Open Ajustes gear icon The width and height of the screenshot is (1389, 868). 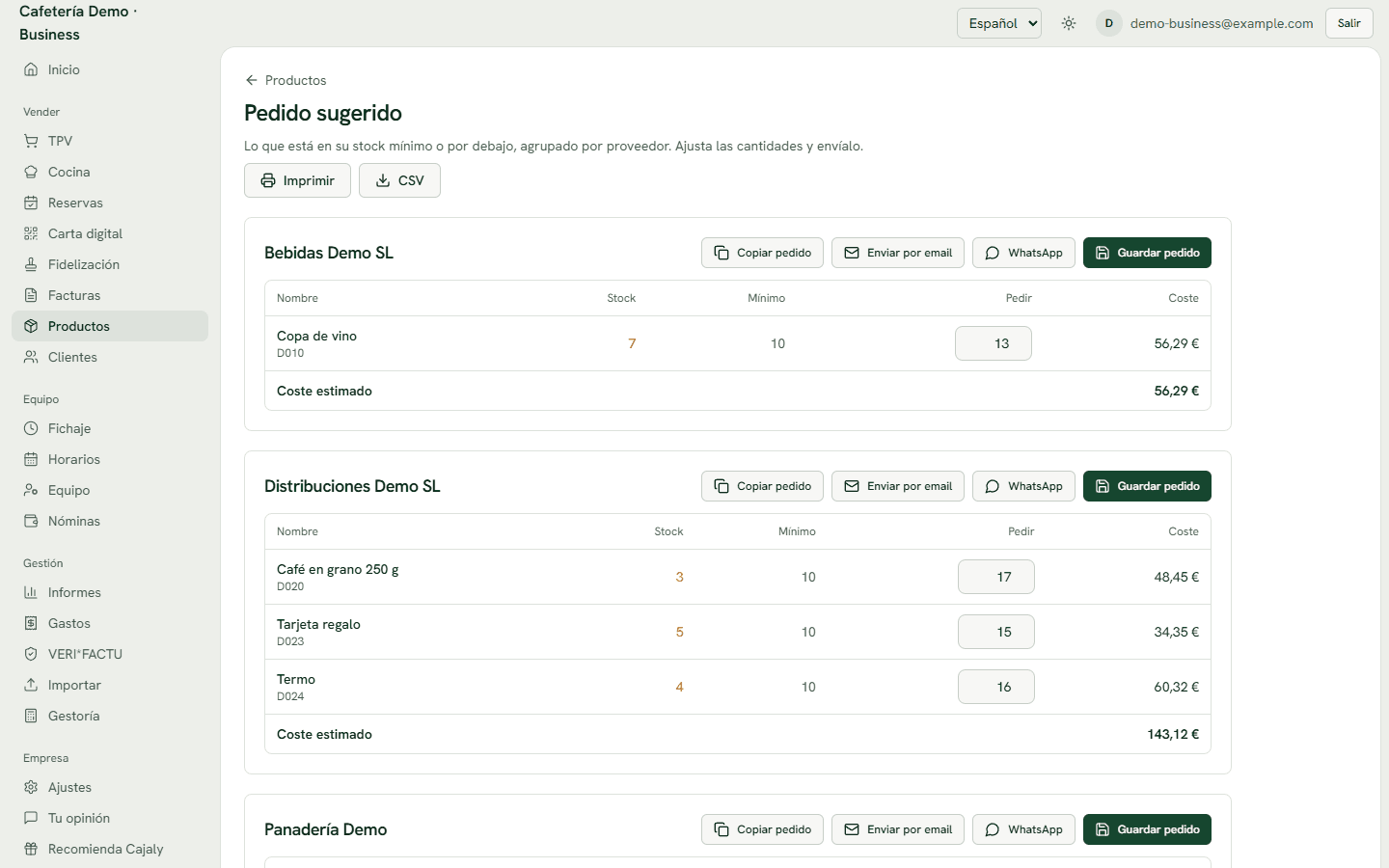point(31,787)
